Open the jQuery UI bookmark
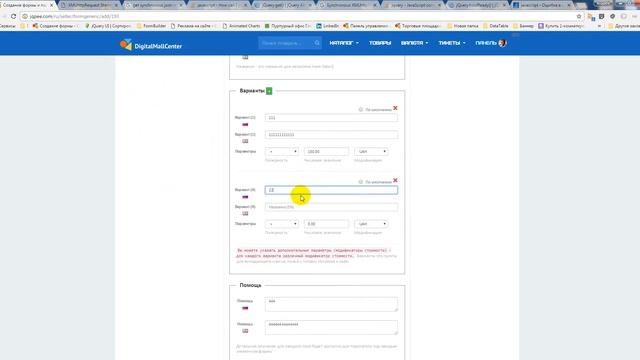This screenshot has width=640, height=360. pos(108,26)
